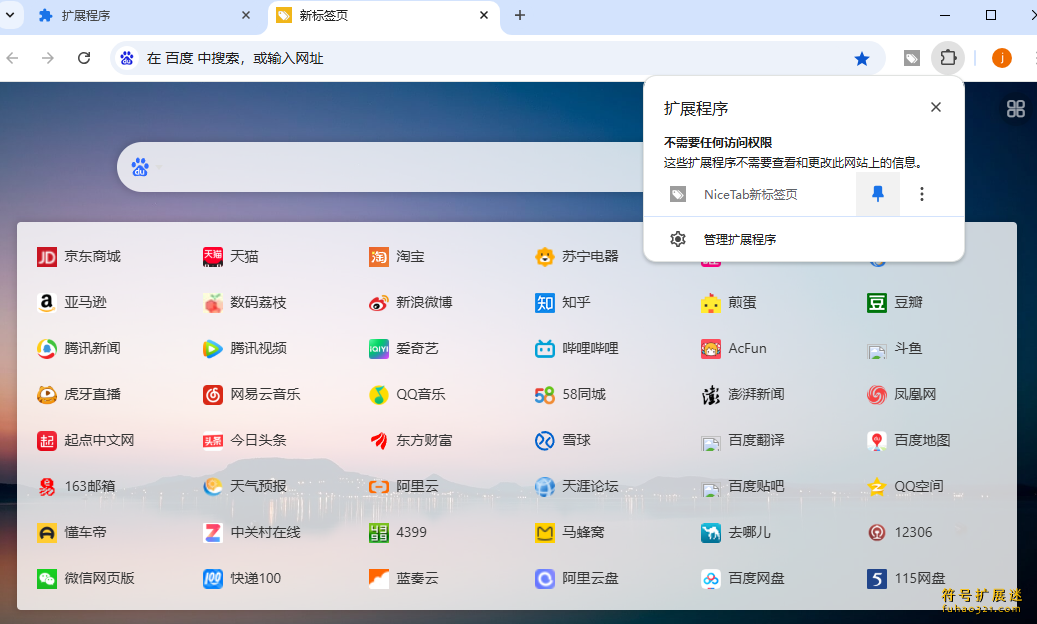Open the 百度网盘 icon
Viewport: 1037px width, 624px height.
[x=710, y=578]
